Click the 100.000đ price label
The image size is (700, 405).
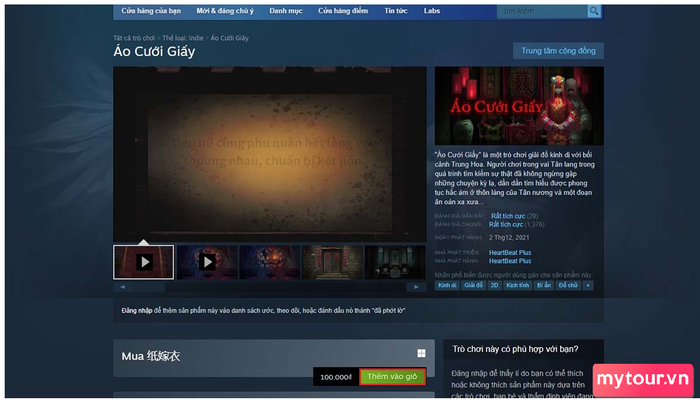click(x=336, y=377)
